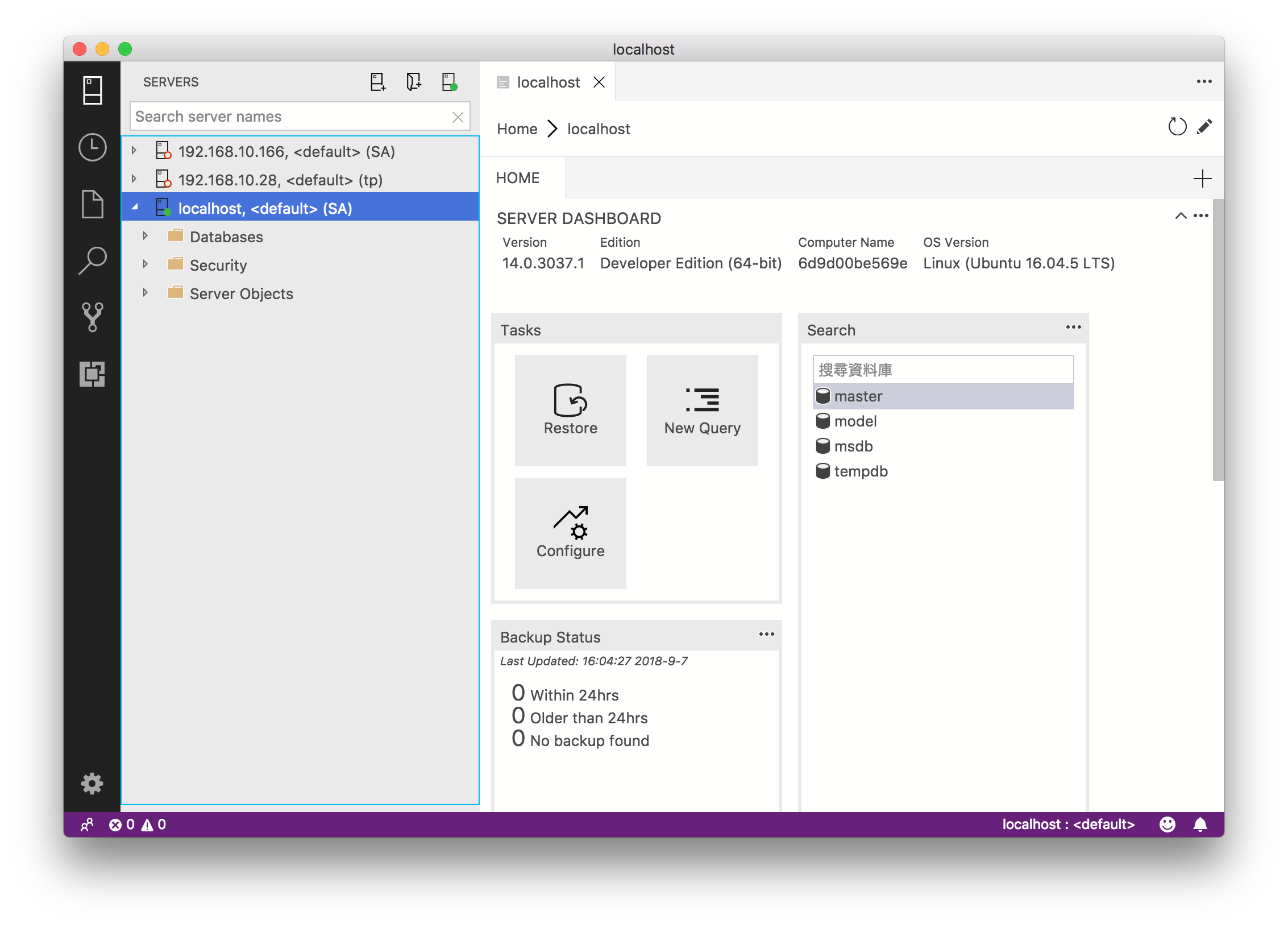Open Task History clock icon
1288x928 pixels.
pos(92,147)
